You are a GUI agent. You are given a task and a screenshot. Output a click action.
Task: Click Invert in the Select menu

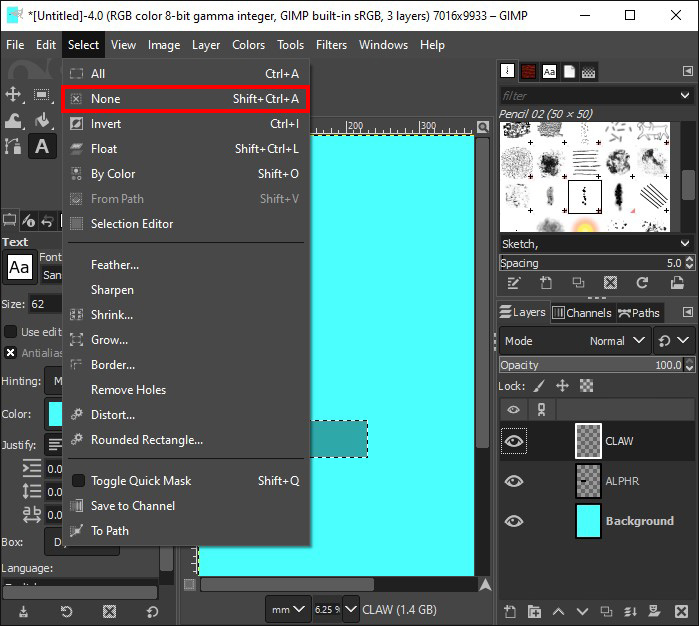coord(106,124)
